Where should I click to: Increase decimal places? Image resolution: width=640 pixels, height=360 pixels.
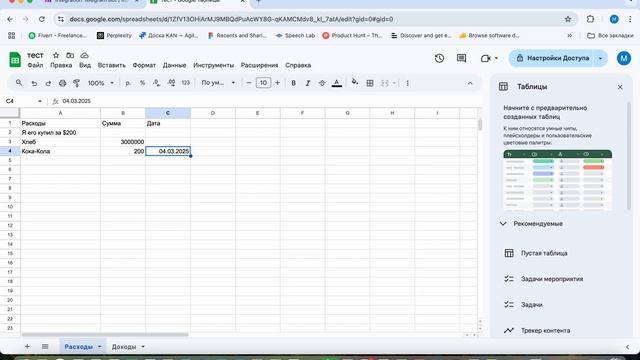click(171, 83)
